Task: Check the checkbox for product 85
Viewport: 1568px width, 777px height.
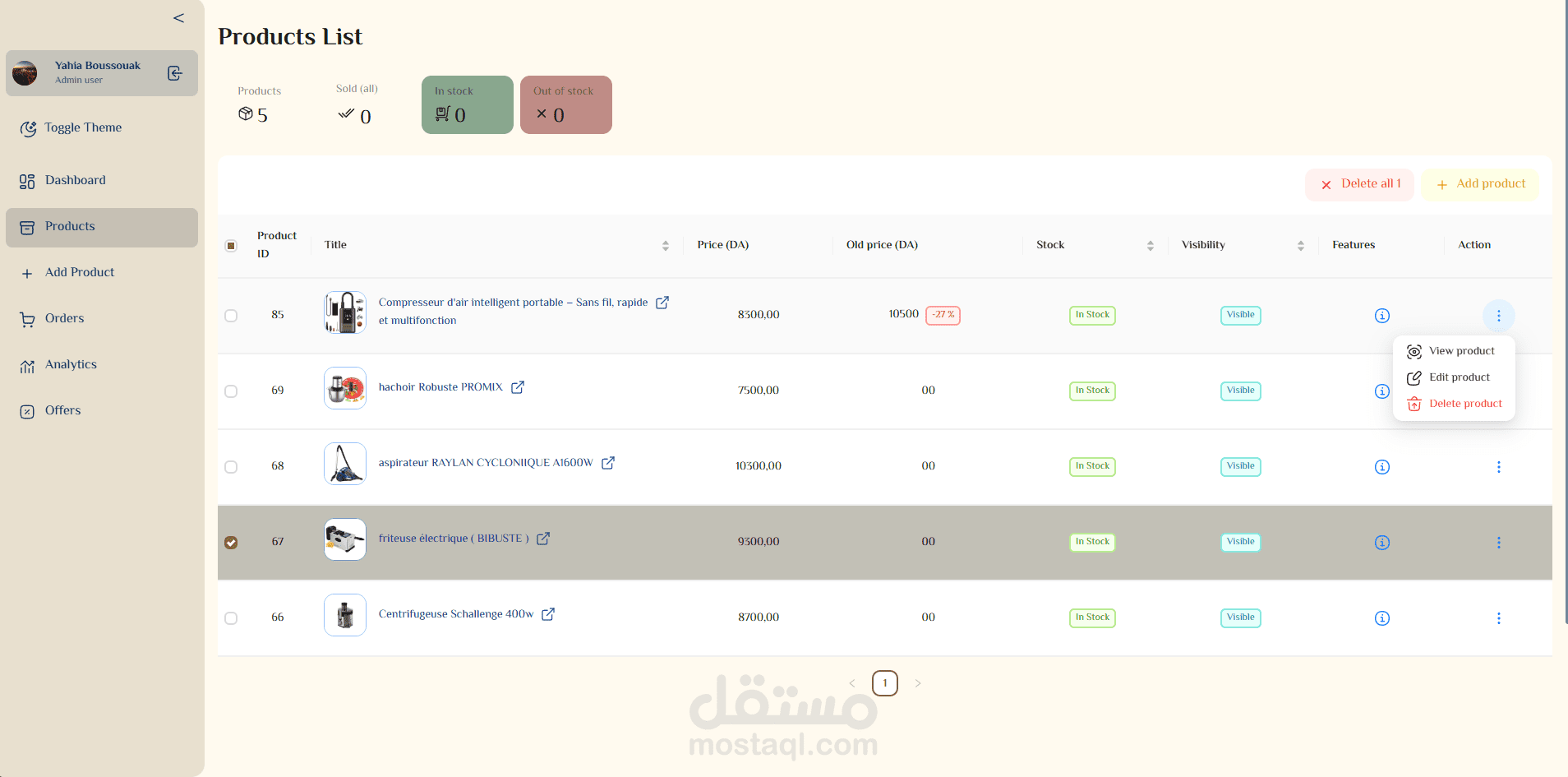Action: point(231,316)
